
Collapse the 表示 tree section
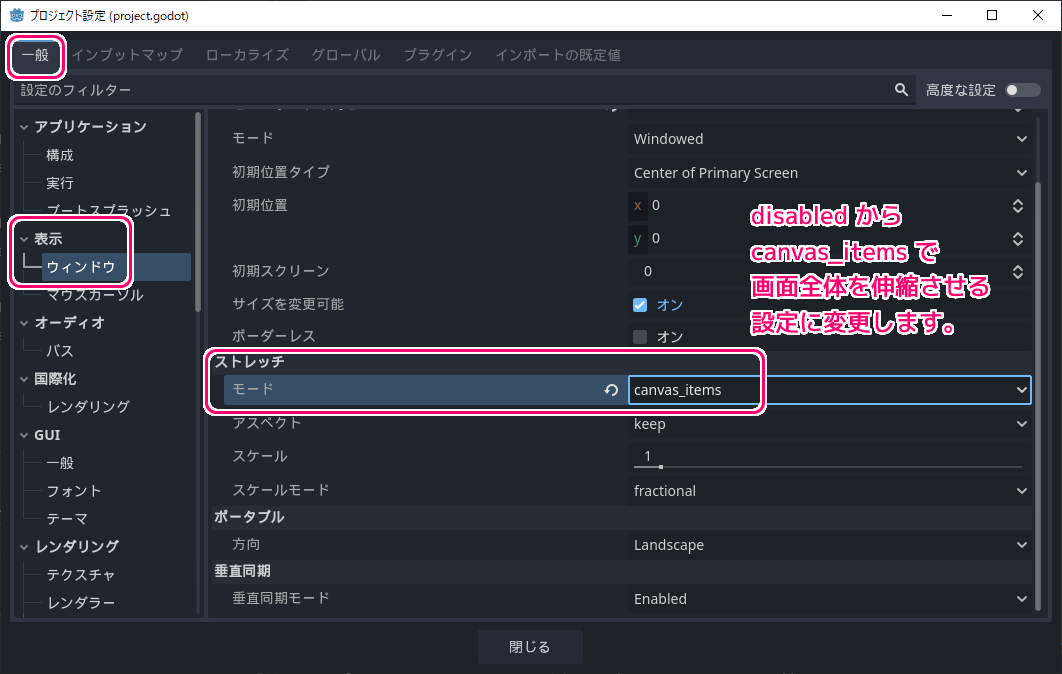(24, 238)
